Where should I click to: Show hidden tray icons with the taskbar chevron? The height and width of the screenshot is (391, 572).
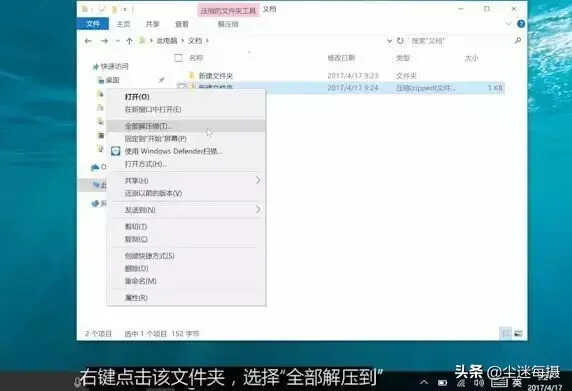pyautogui.click(x=424, y=382)
